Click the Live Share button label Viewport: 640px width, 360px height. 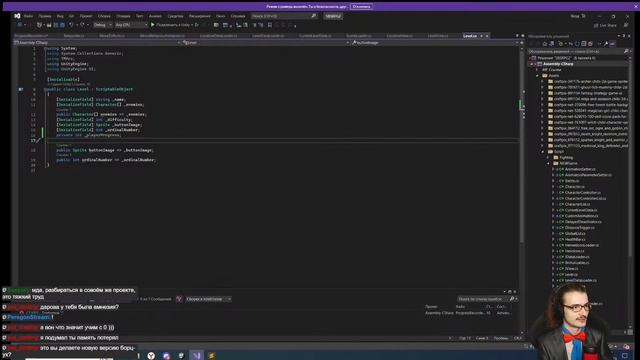click(x=608, y=25)
